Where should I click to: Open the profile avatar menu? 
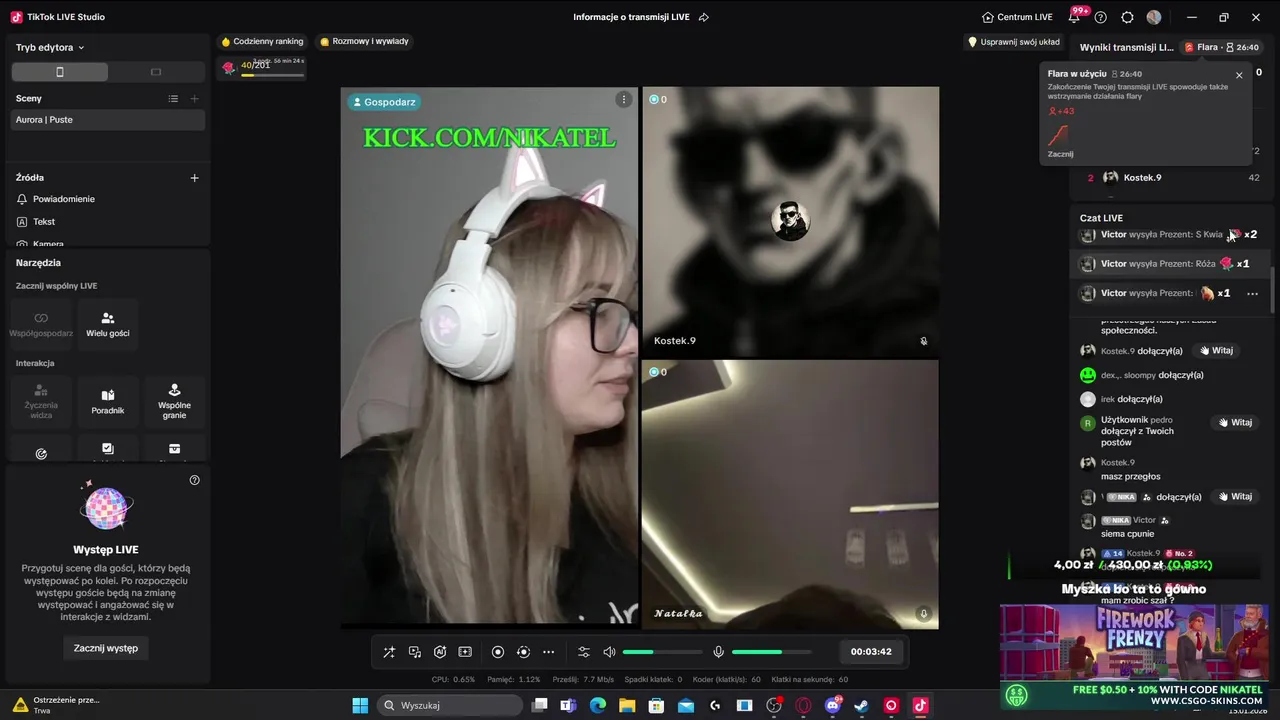click(x=1154, y=17)
